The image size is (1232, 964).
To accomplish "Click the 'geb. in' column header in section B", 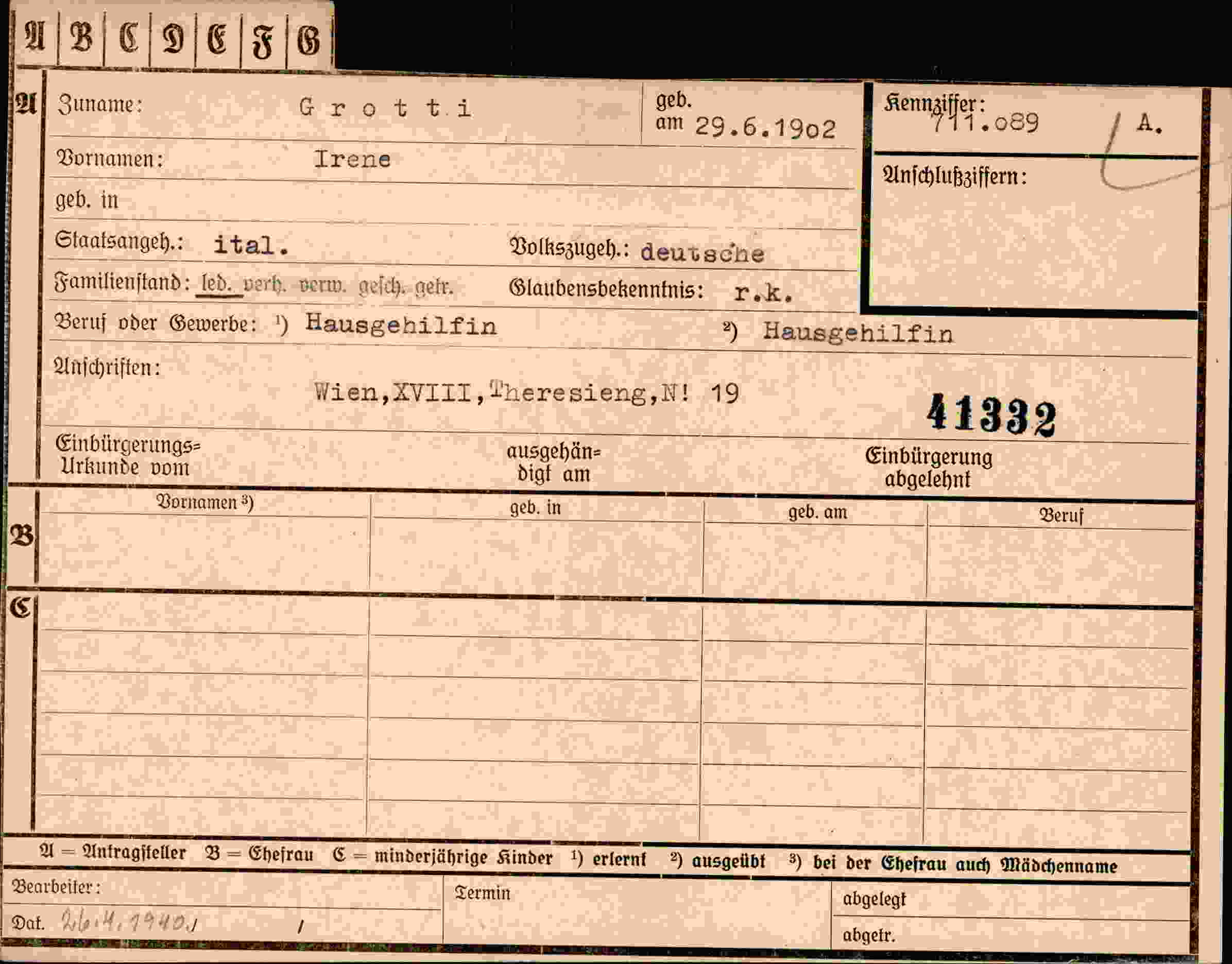I will 536,508.
